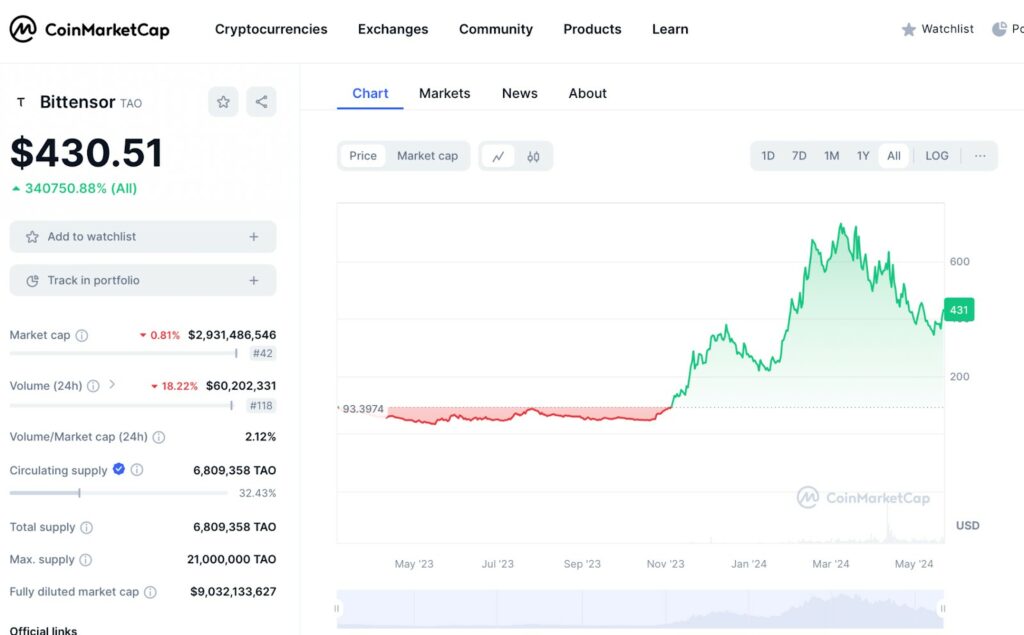Open the Watchlist link in header
The width and height of the screenshot is (1024, 635).
pos(937,29)
